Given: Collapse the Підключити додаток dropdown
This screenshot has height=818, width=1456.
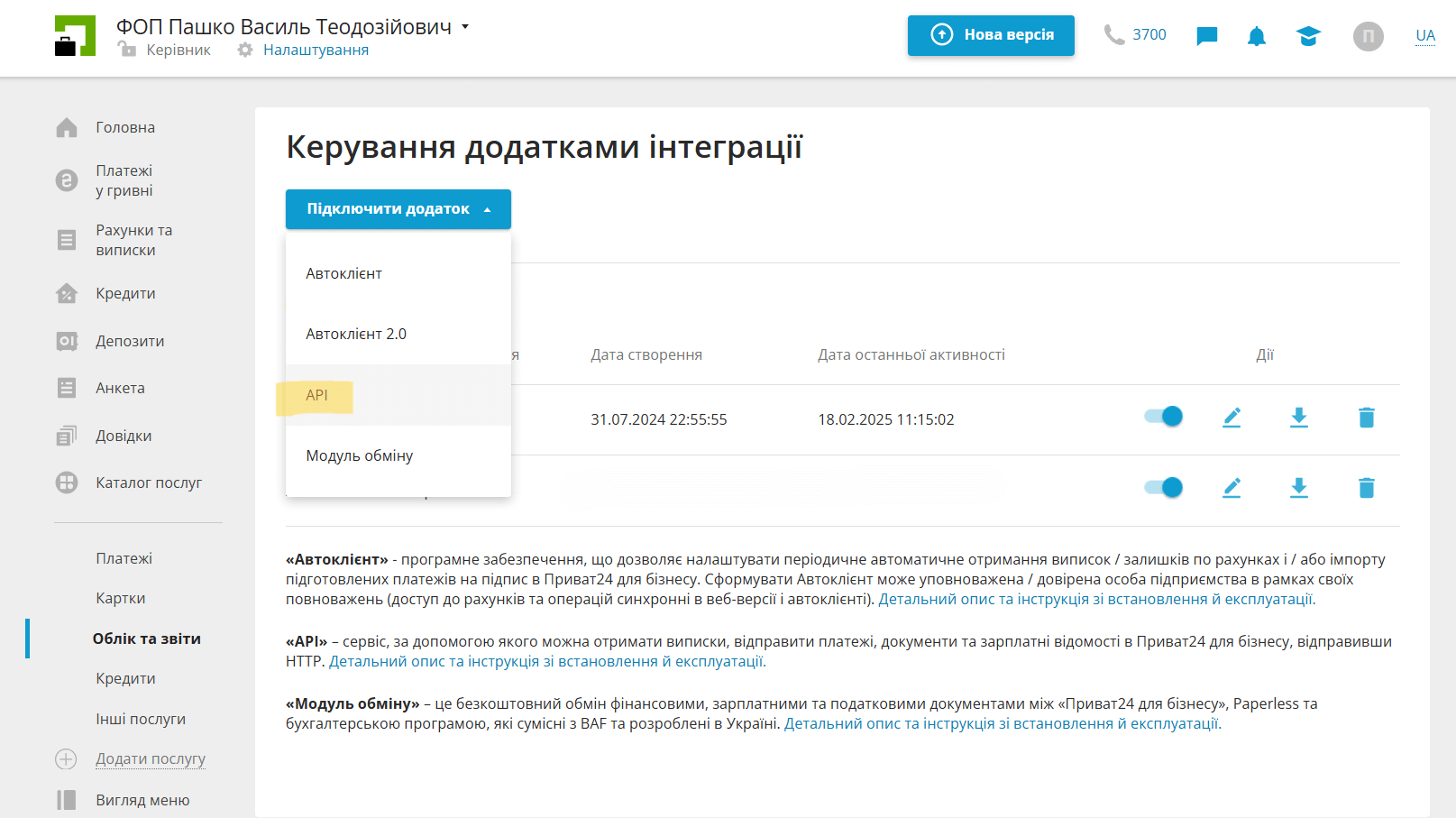Looking at the screenshot, I should [398, 209].
